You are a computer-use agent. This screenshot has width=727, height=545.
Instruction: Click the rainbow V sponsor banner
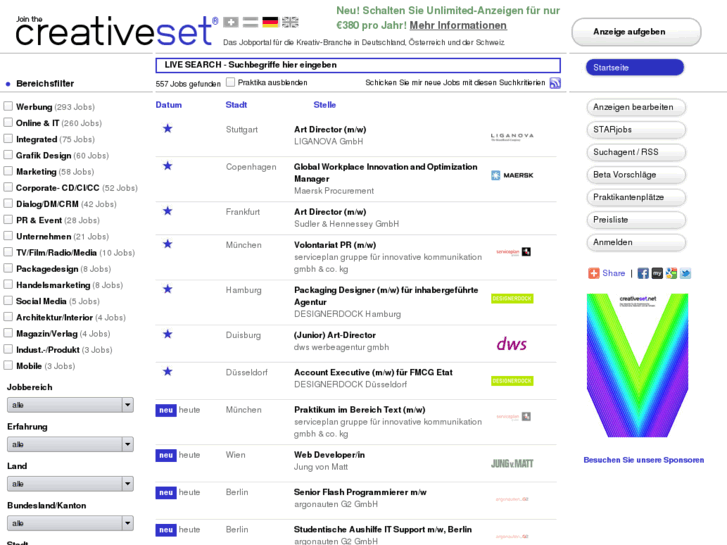637,365
